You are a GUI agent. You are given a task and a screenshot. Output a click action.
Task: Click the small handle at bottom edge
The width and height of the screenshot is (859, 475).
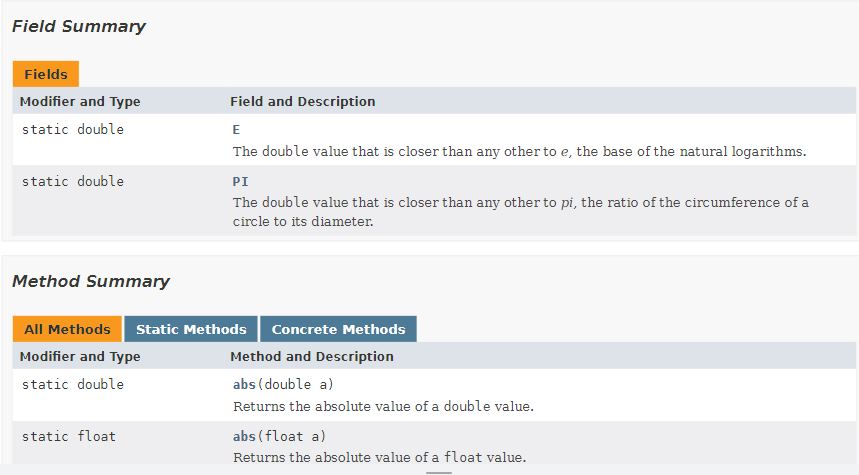[439, 472]
